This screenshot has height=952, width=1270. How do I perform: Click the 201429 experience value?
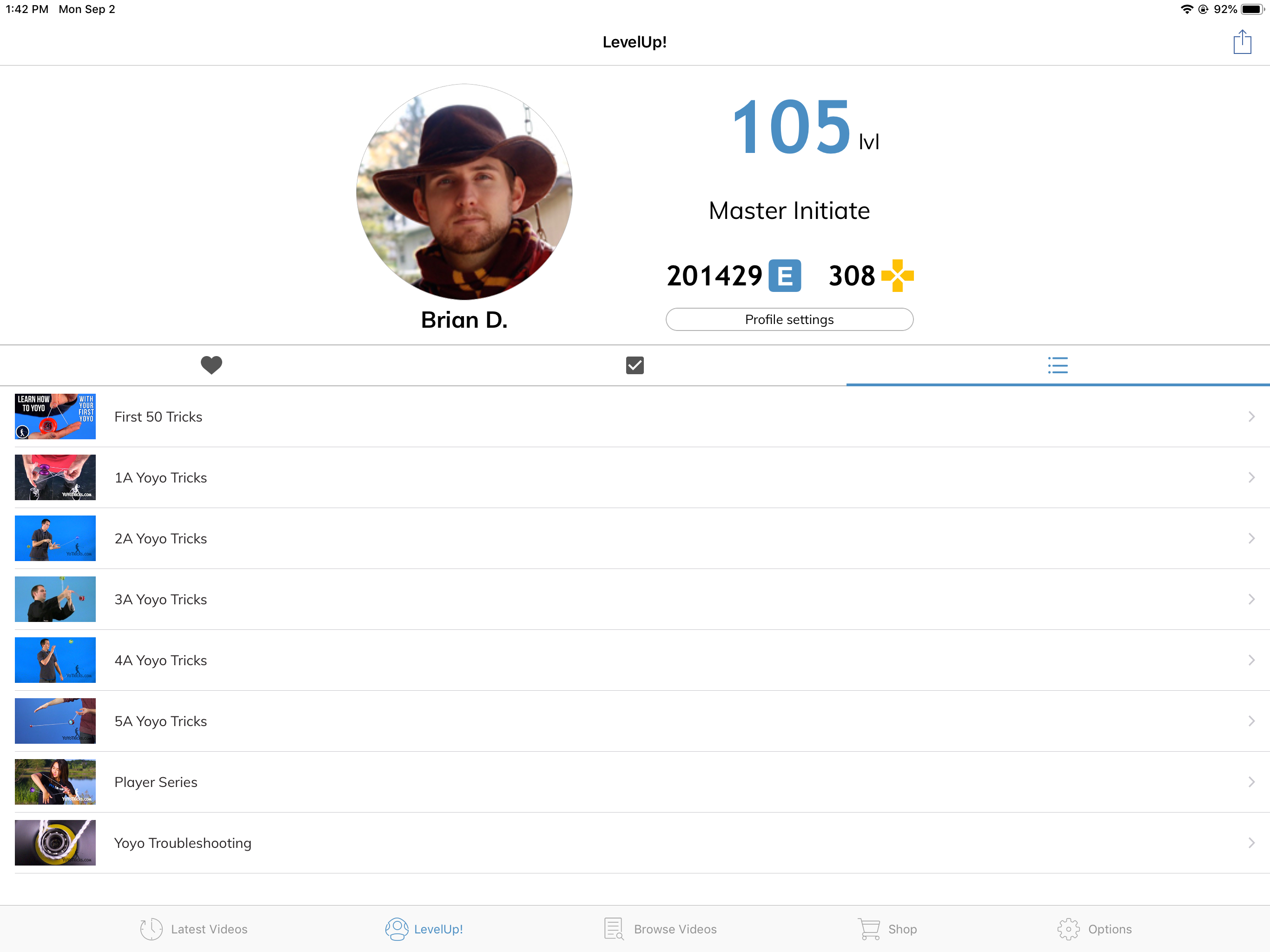pyautogui.click(x=714, y=276)
